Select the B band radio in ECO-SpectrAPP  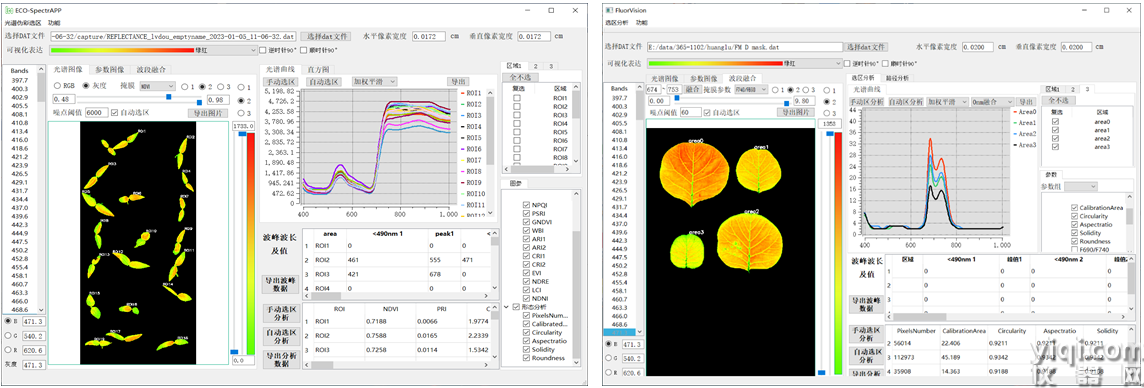[7, 320]
